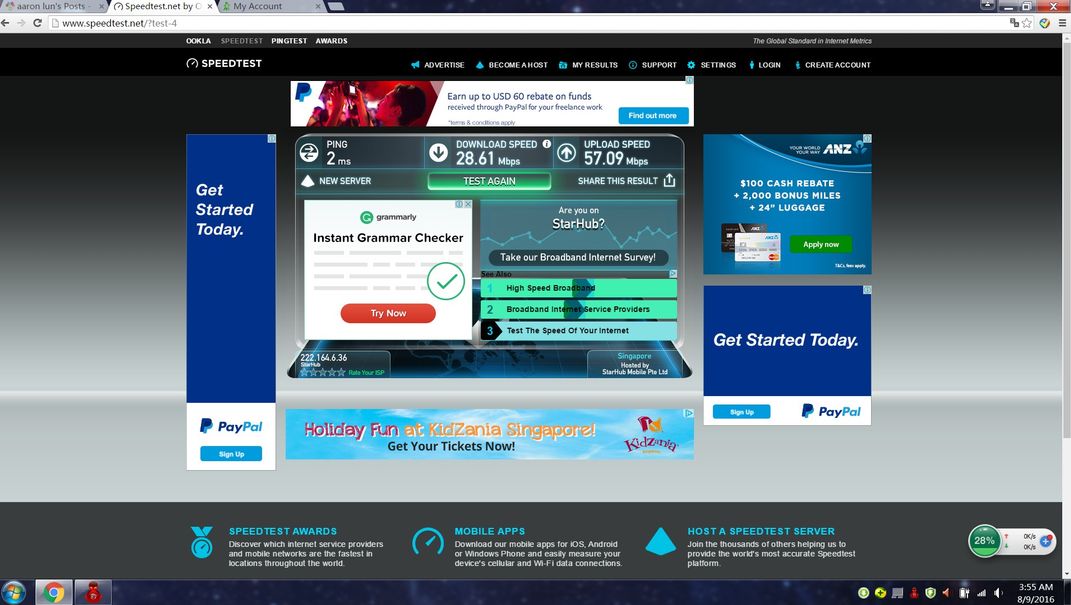Open a new browser tab
Viewport: 1071px width, 605px height.
335,6
